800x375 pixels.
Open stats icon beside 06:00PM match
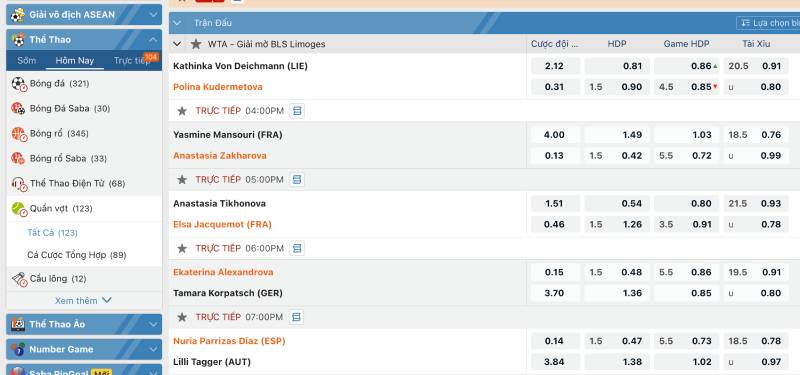(x=297, y=248)
